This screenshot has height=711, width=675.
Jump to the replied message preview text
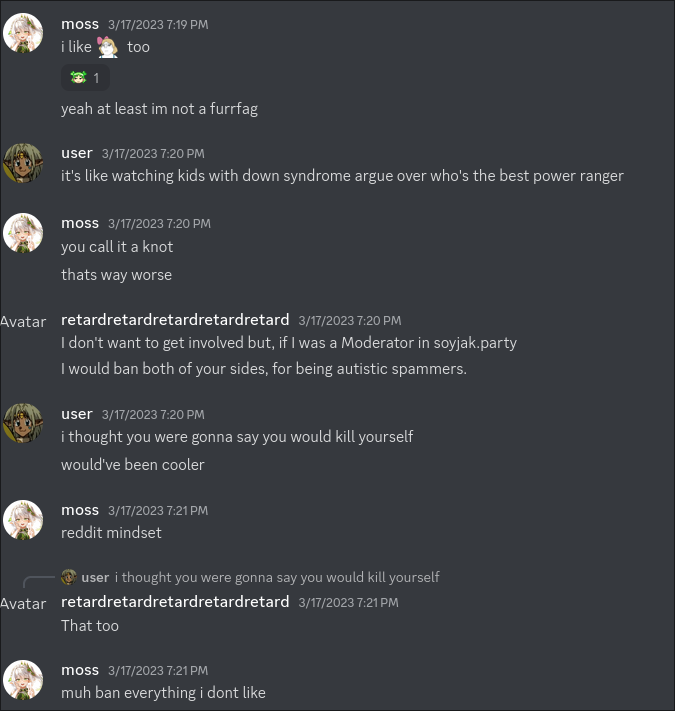click(277, 577)
